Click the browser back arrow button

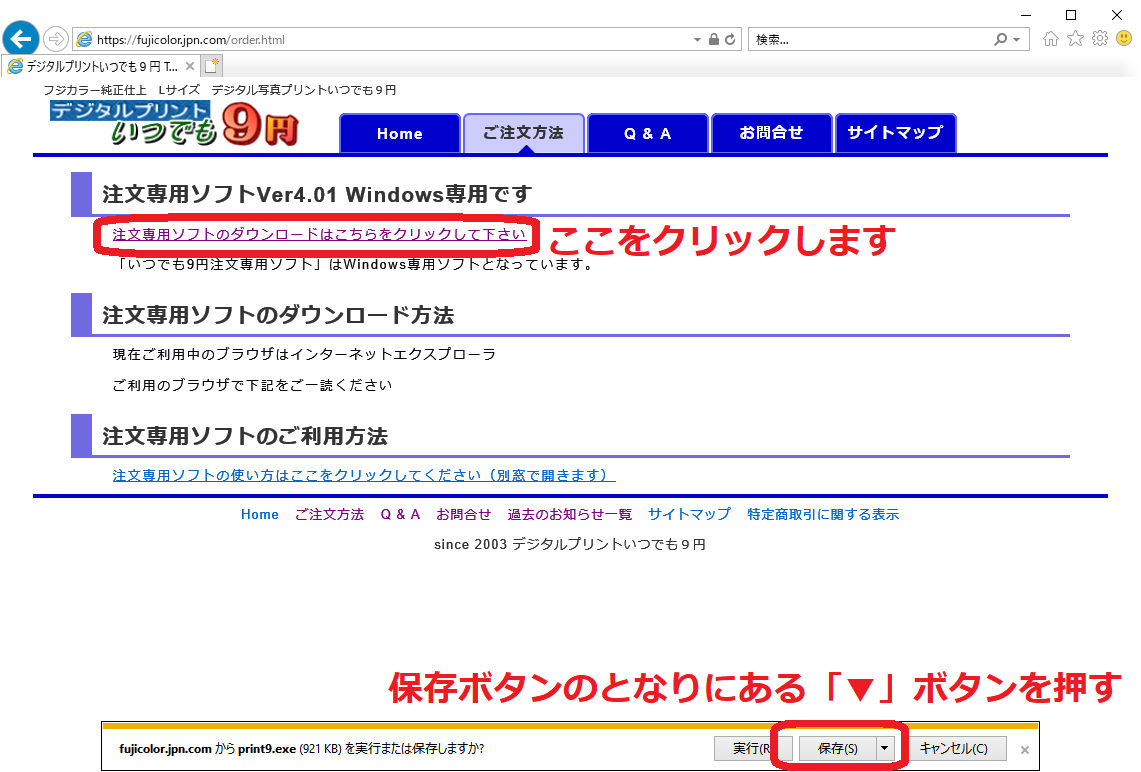tap(20, 39)
